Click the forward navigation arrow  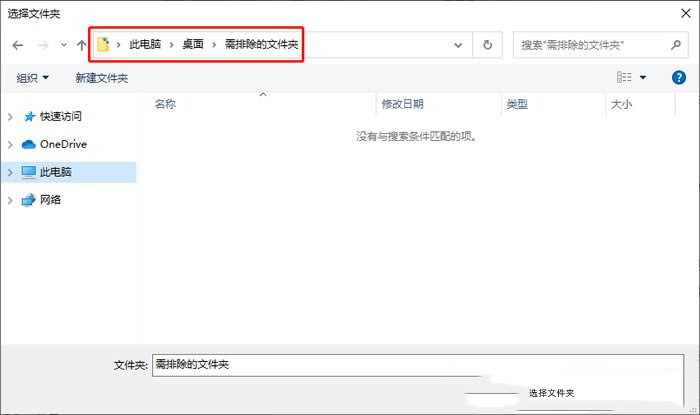[43, 45]
